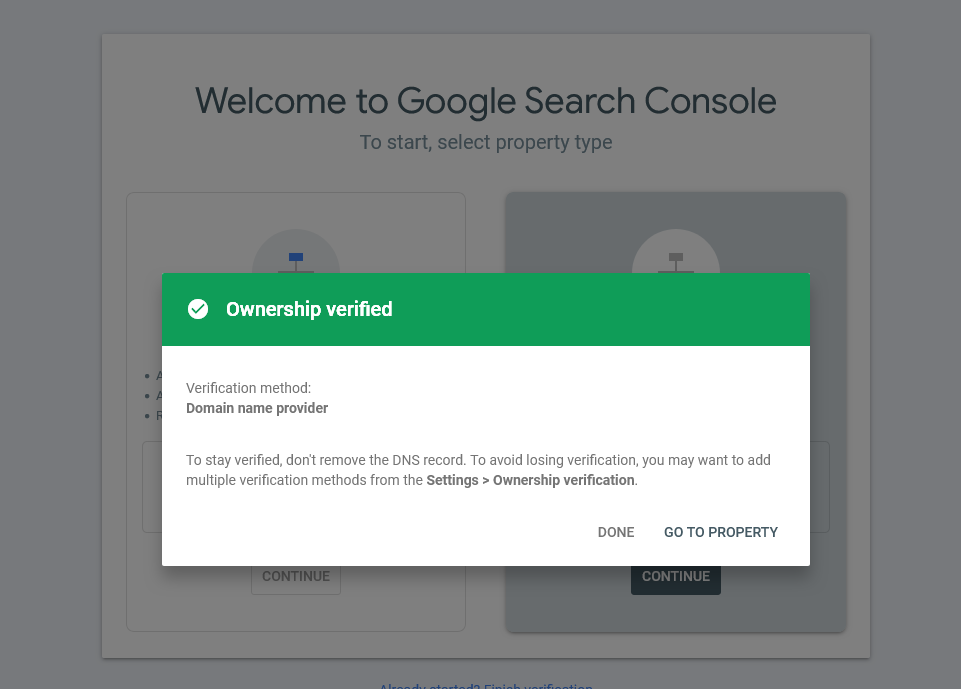Open the property via GO TO PROPERTY
Screen dimensions: 961x689
pos(721,532)
